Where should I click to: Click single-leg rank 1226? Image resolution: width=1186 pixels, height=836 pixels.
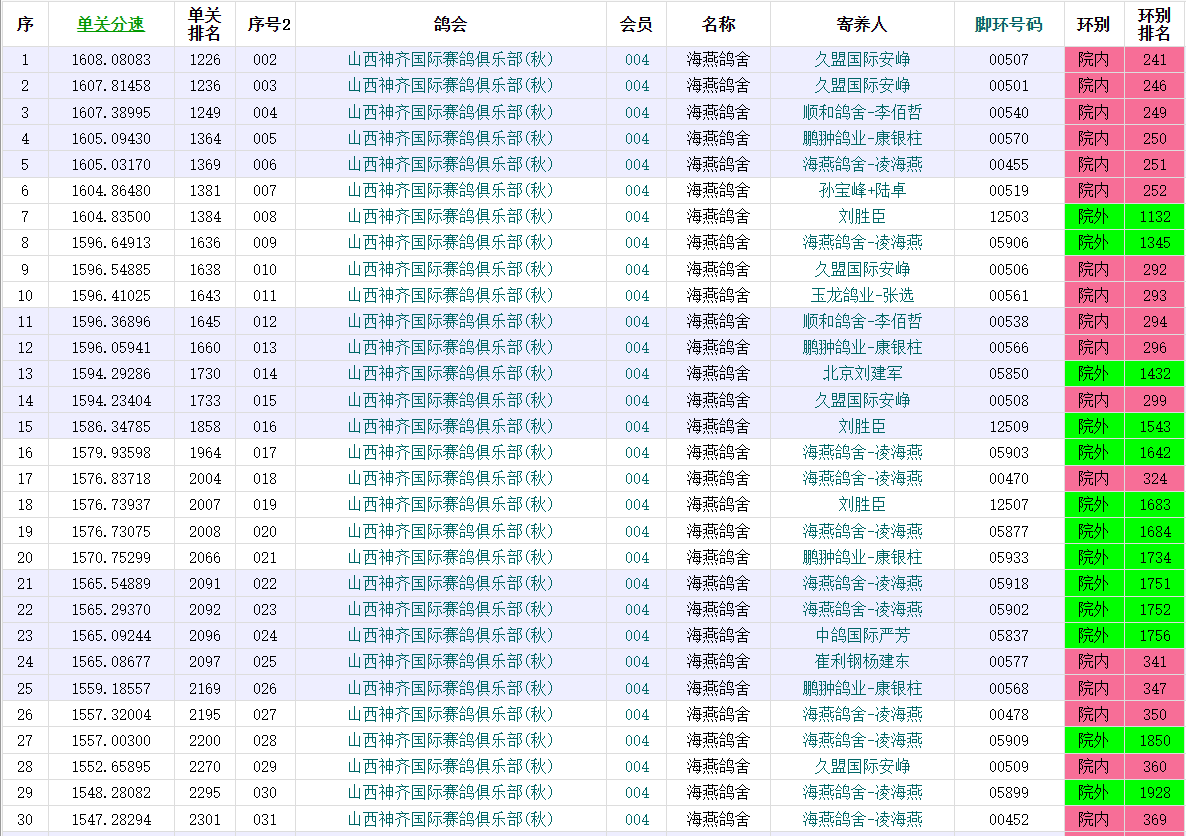click(205, 60)
